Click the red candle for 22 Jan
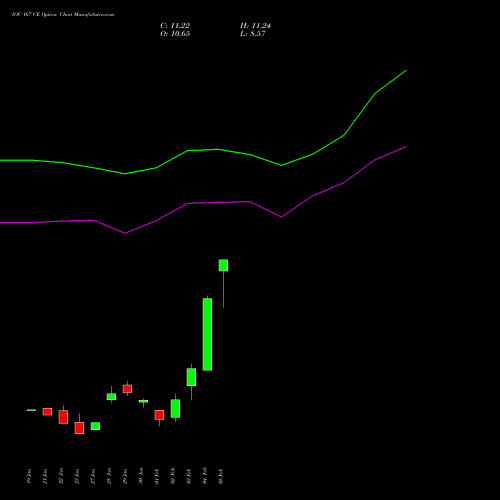The width and height of the screenshot is (500, 500). click(x=63, y=417)
